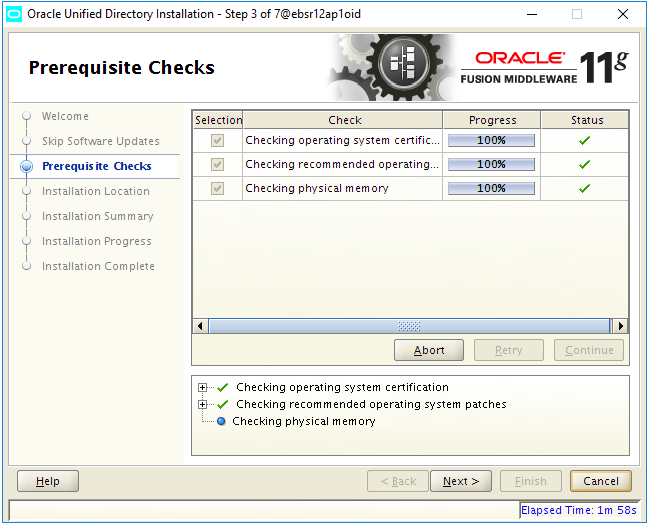649x524 pixels.
Task: Go to Skip Software Updates step
Action: [101, 141]
